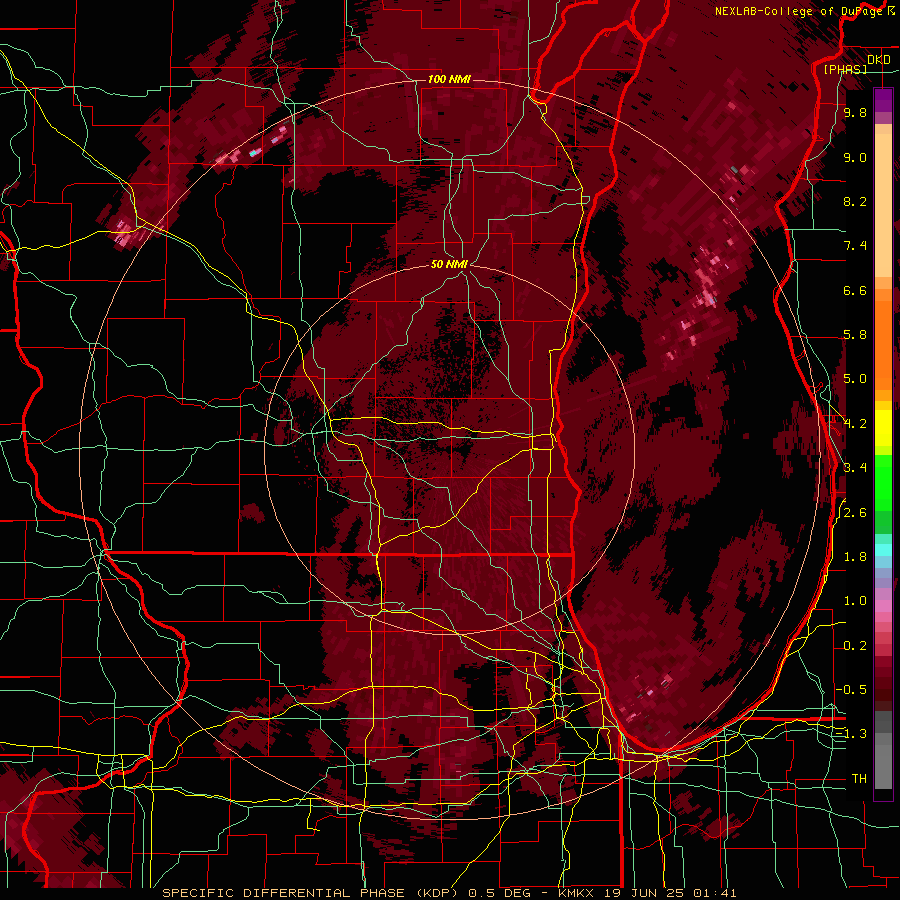Click the SPECIFIC DIFFERENTIAL PHASE caption text
Screen dimensions: 900x900
284,893
